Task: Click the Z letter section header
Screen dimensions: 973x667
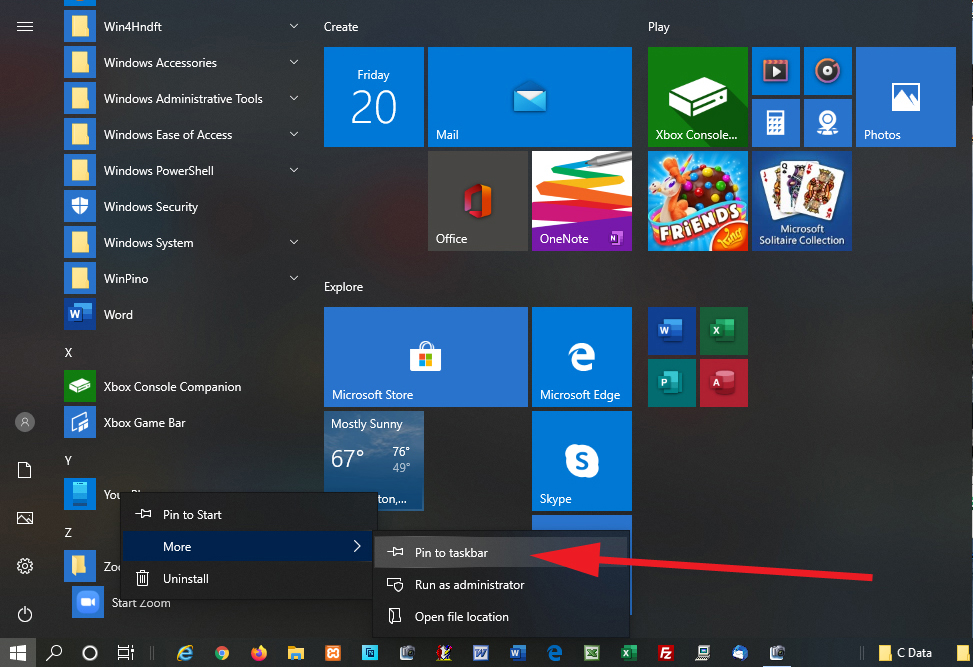Action: (68, 532)
